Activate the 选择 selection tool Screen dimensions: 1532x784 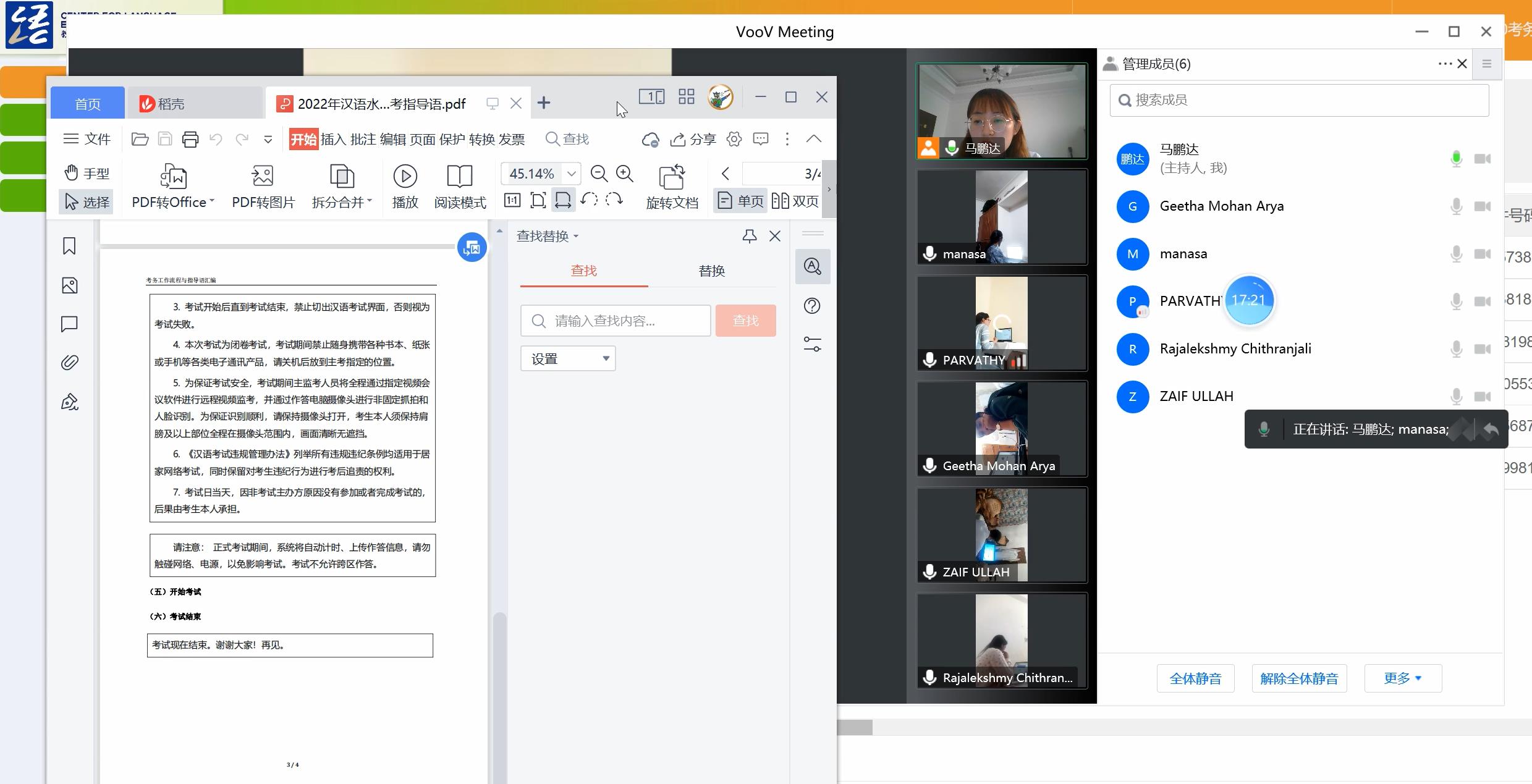[x=87, y=201]
